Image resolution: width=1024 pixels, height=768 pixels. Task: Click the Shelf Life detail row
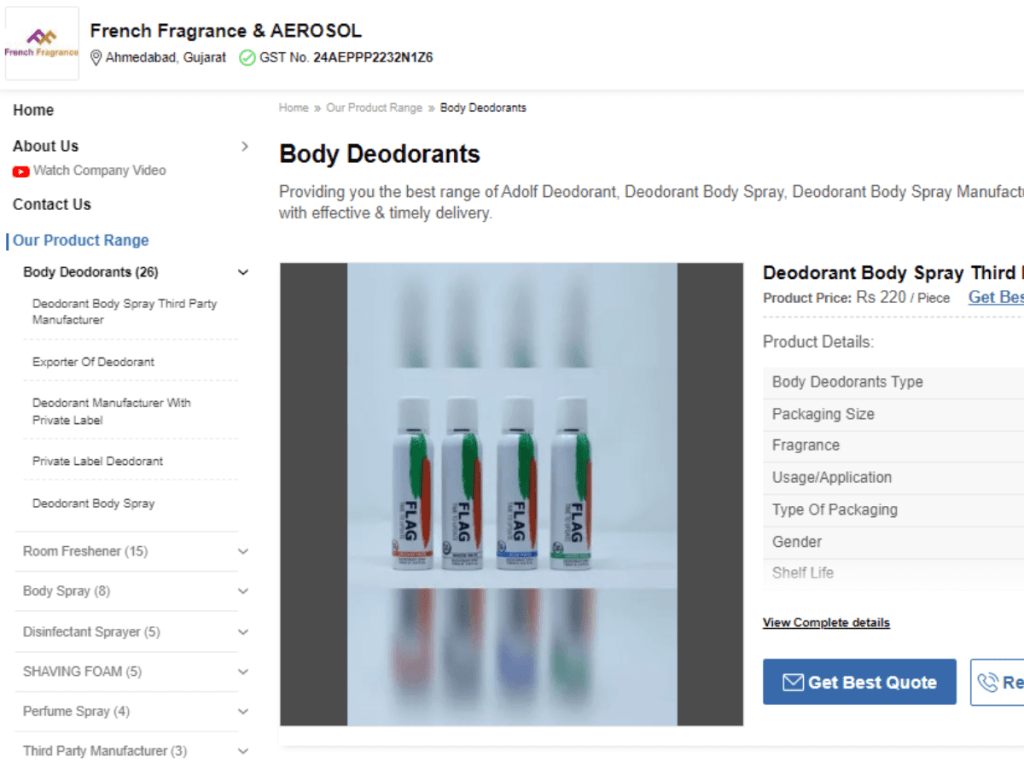click(x=893, y=573)
